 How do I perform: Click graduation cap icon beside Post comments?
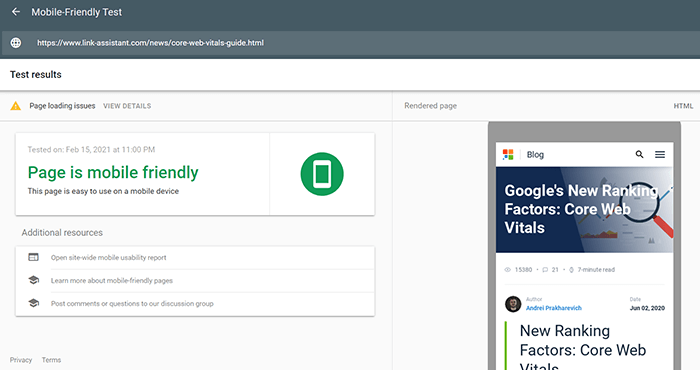click(x=33, y=303)
